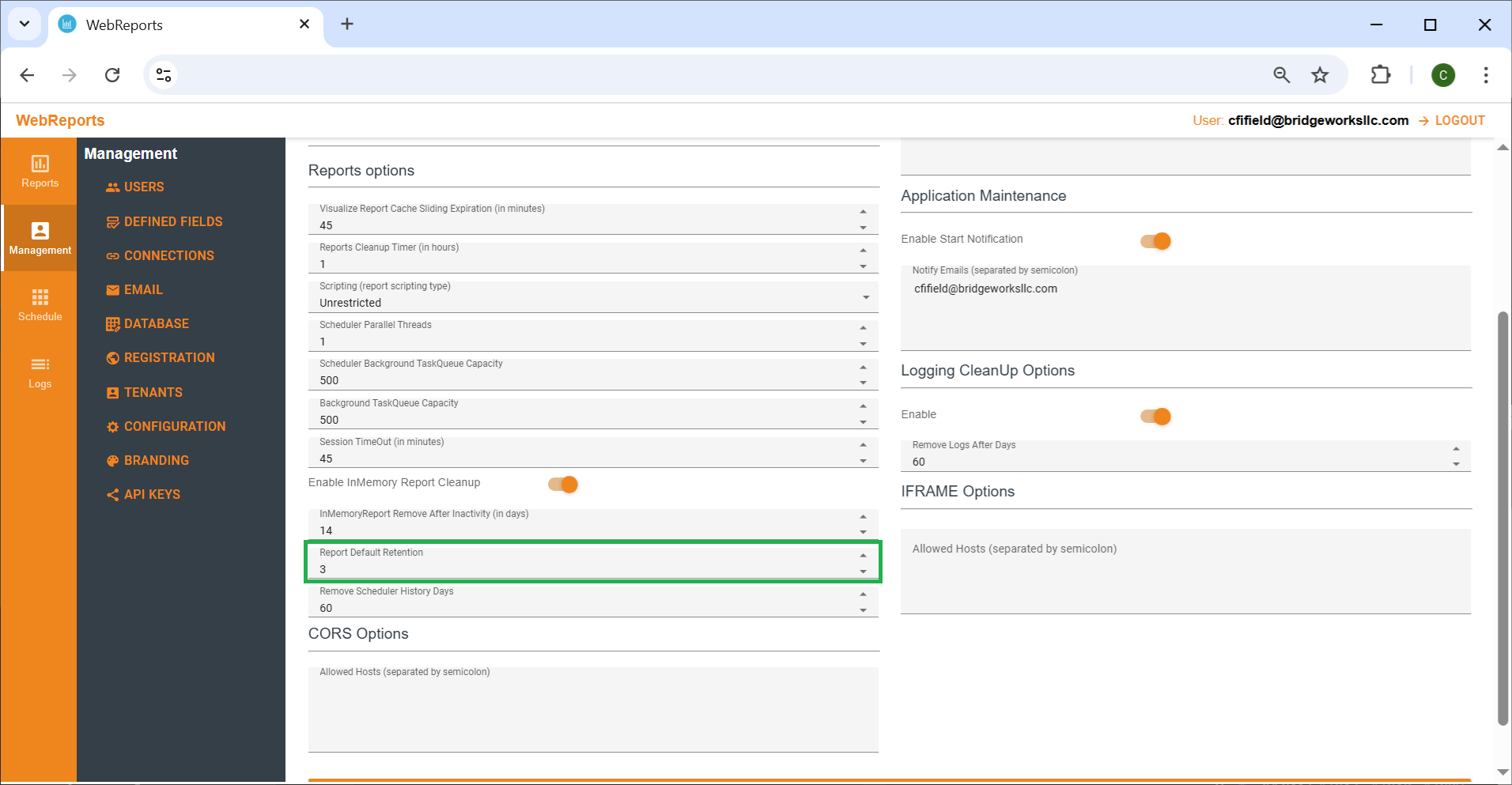
Task: Toggle Logging CleanUp Enable switch
Action: pyautogui.click(x=1155, y=417)
